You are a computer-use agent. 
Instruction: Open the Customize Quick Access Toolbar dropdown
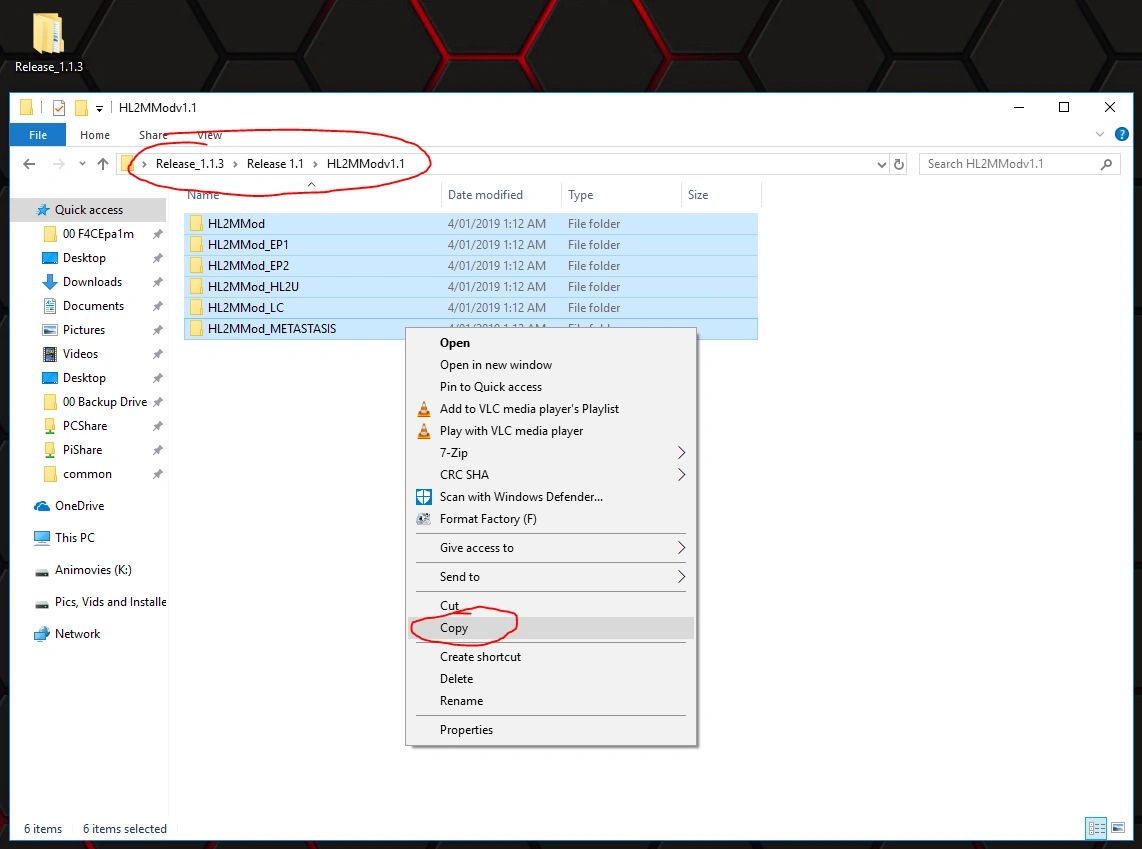pos(100,108)
